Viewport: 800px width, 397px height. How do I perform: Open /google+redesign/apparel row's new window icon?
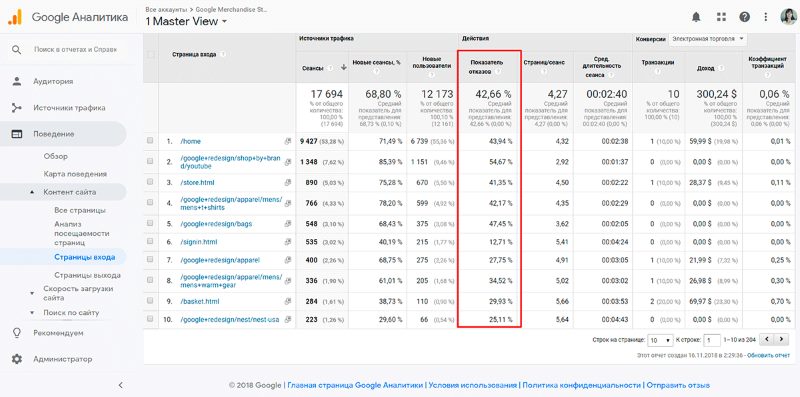click(x=288, y=260)
